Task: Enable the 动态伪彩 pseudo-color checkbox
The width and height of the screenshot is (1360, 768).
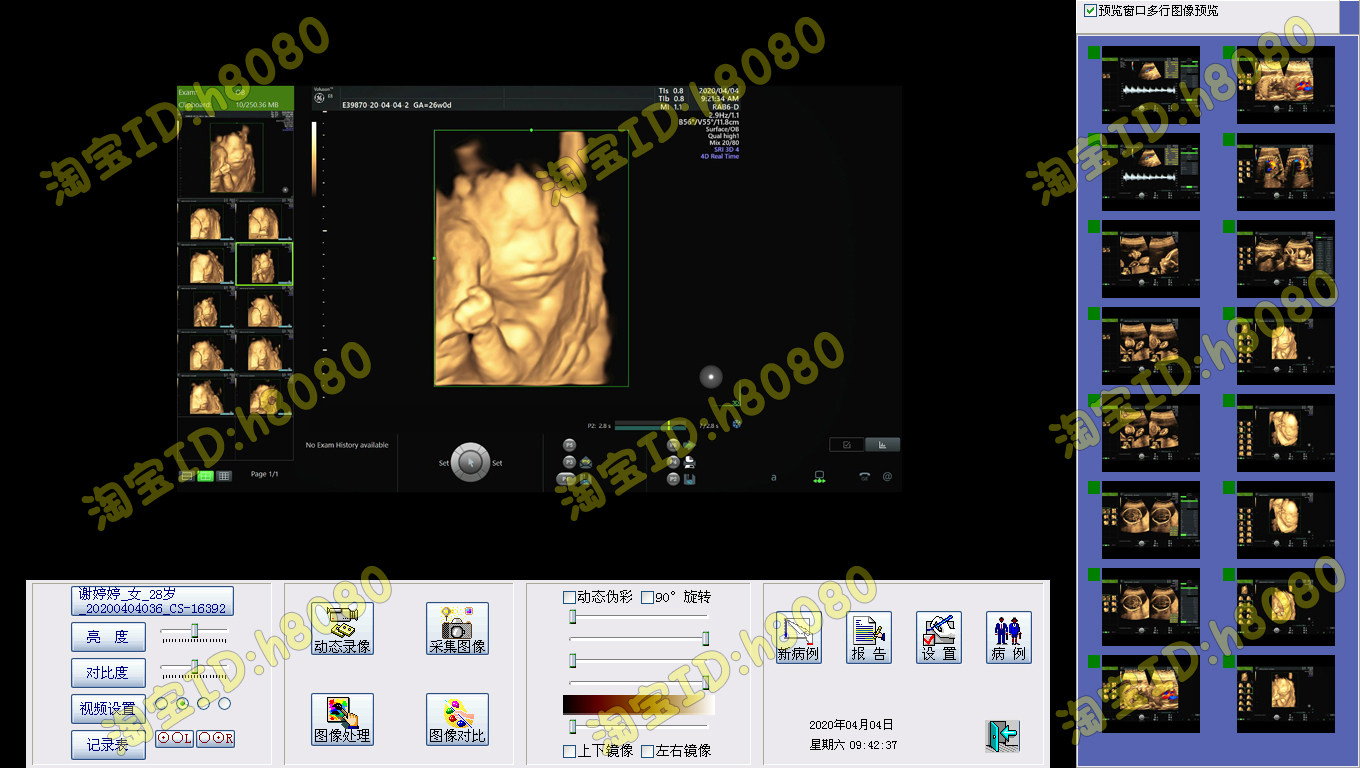Action: coord(569,597)
